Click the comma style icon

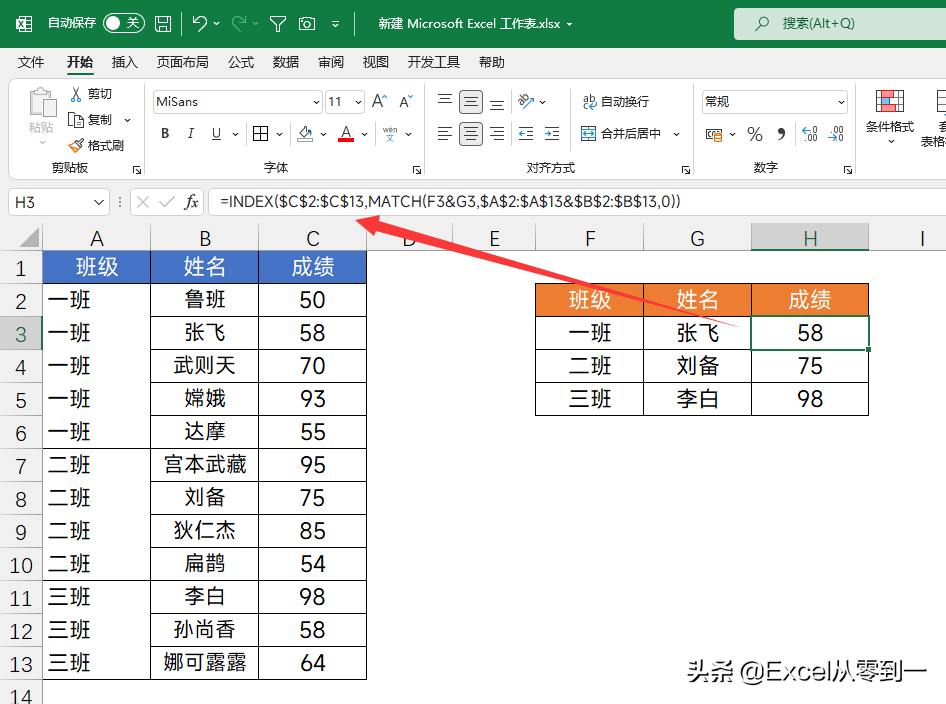coord(781,134)
